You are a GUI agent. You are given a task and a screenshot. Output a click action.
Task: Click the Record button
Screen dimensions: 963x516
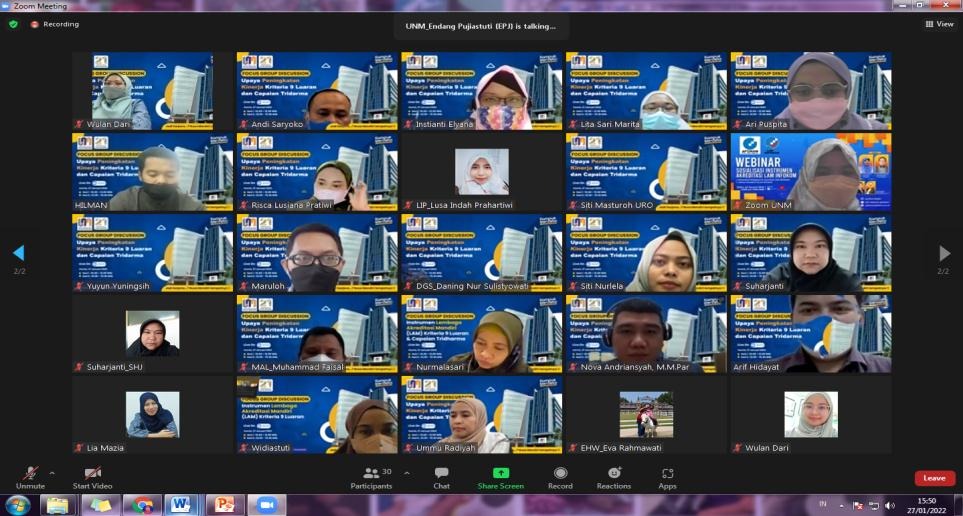click(561, 474)
